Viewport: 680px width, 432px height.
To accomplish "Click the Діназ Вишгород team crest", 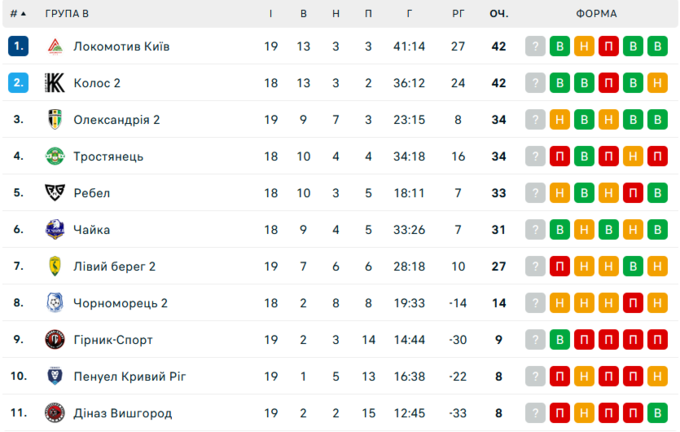I will coord(55,413).
